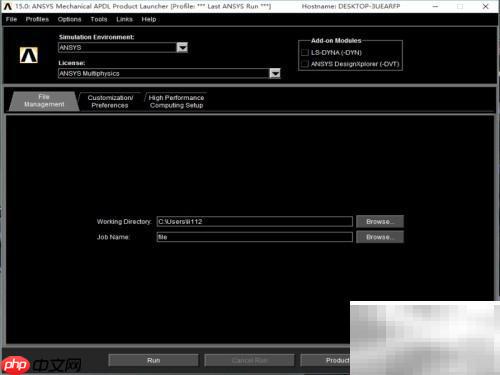The height and width of the screenshot is (375, 500).
Task: Click the Working Directory input field
Action: point(255,222)
